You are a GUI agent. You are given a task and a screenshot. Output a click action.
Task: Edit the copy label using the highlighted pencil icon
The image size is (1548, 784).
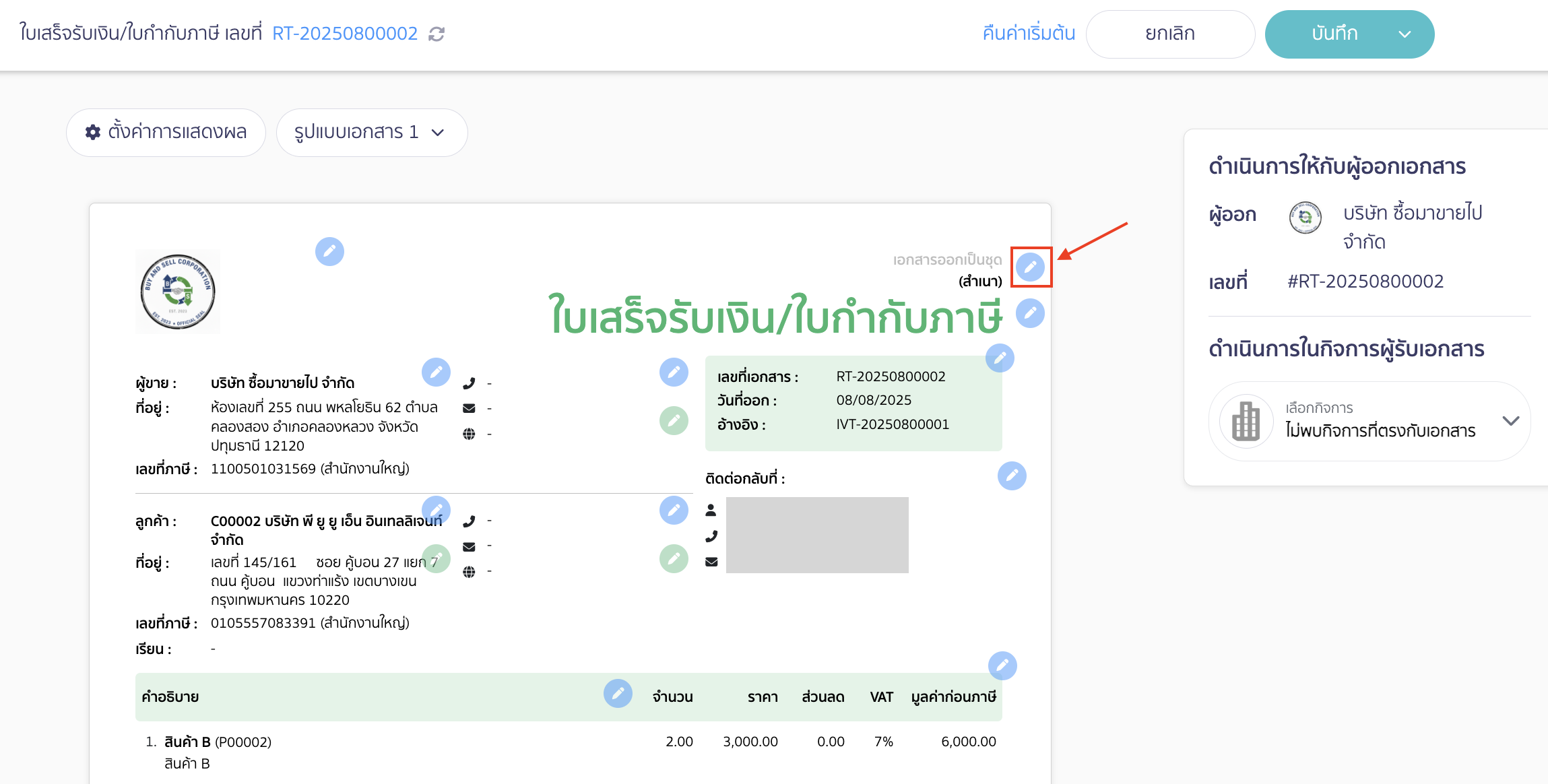click(1030, 267)
